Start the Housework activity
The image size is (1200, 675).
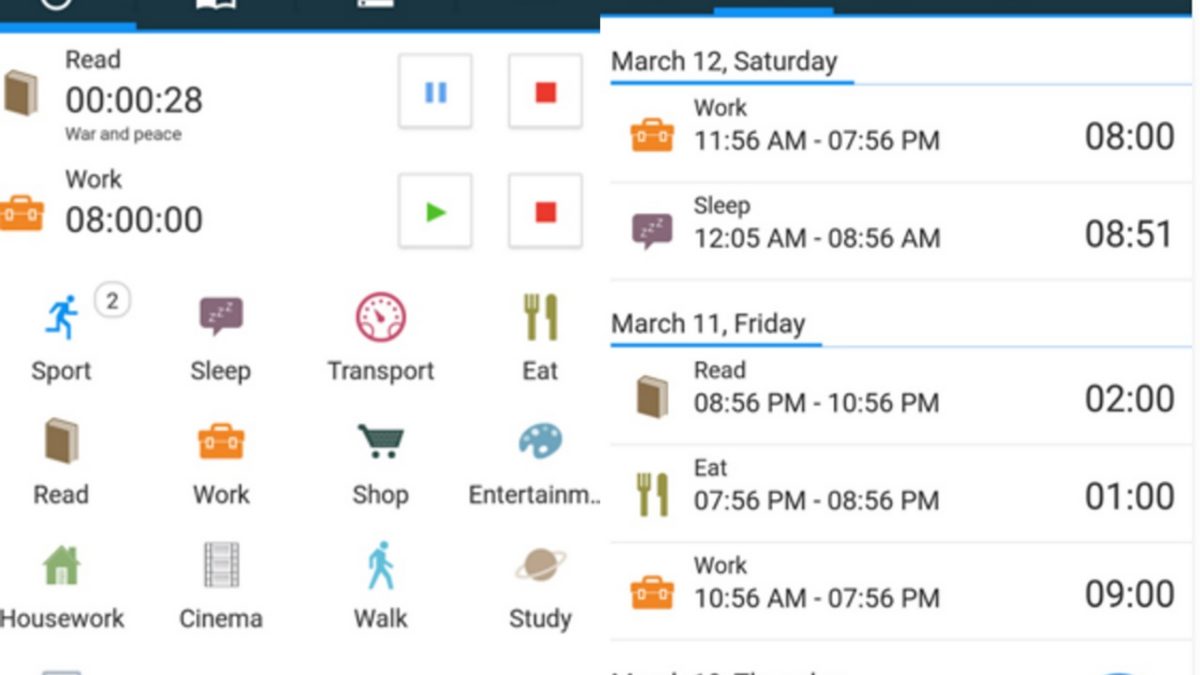point(62,566)
